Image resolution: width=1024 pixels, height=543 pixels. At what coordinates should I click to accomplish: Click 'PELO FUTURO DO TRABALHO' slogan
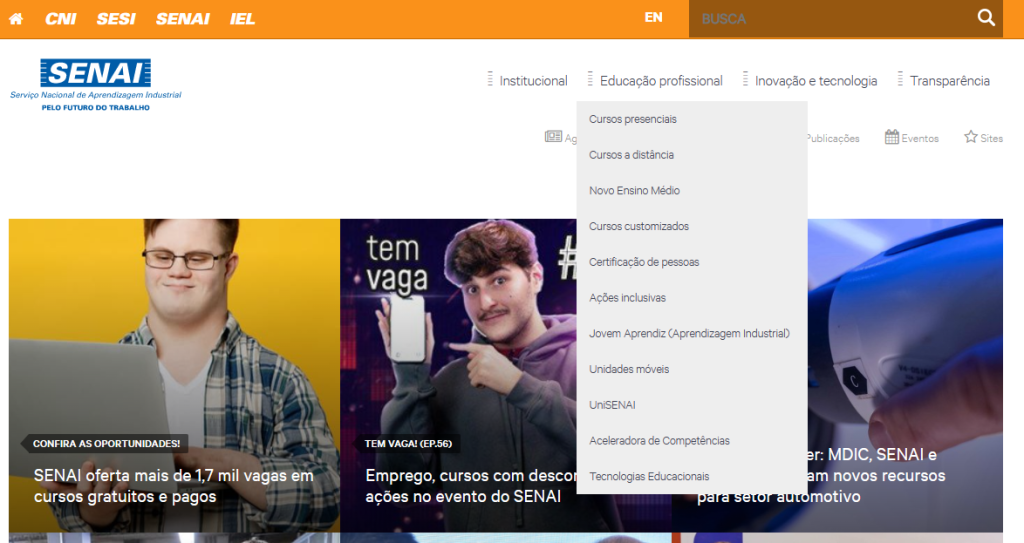[95, 108]
